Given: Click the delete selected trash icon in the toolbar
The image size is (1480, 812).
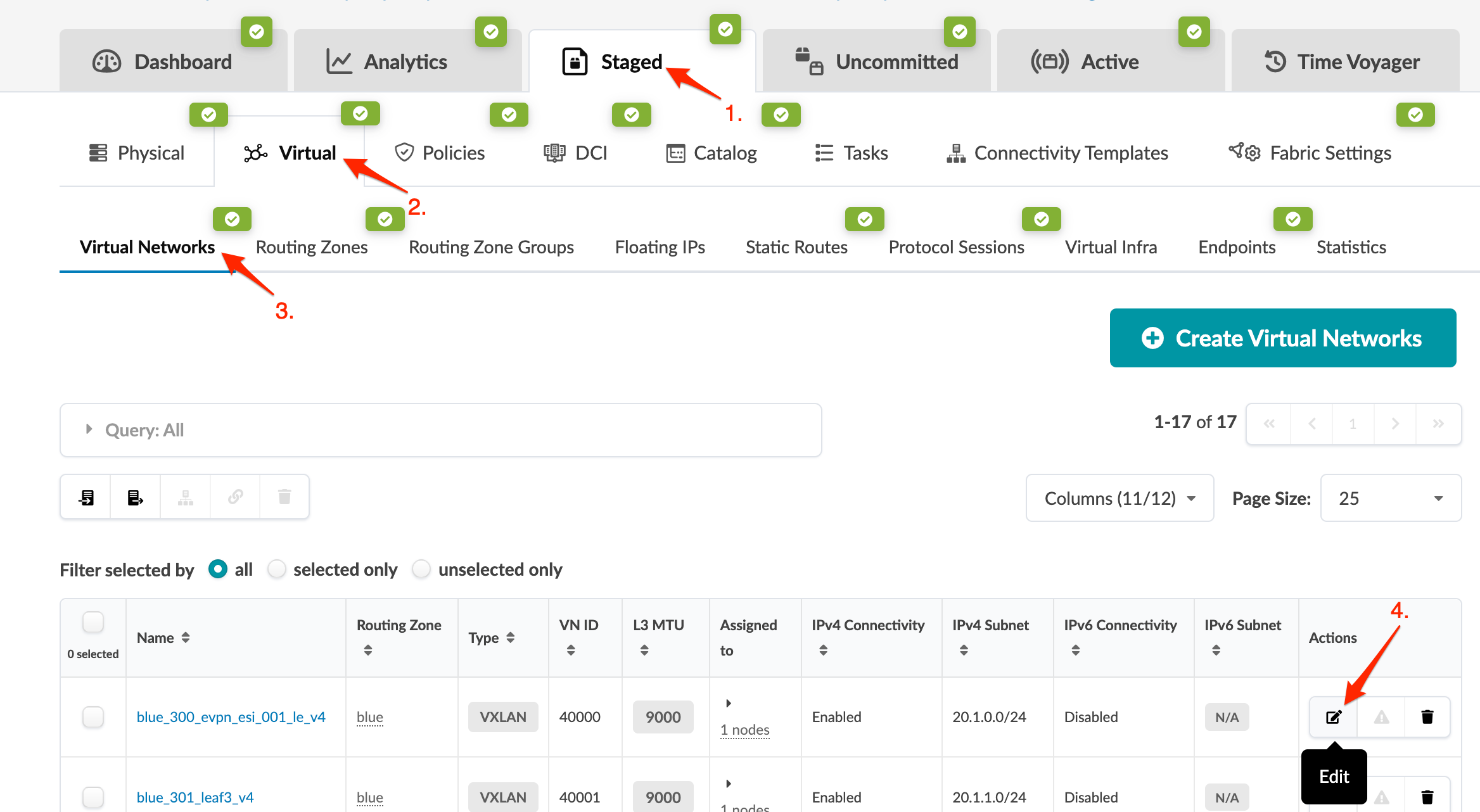Looking at the screenshot, I should [284, 497].
